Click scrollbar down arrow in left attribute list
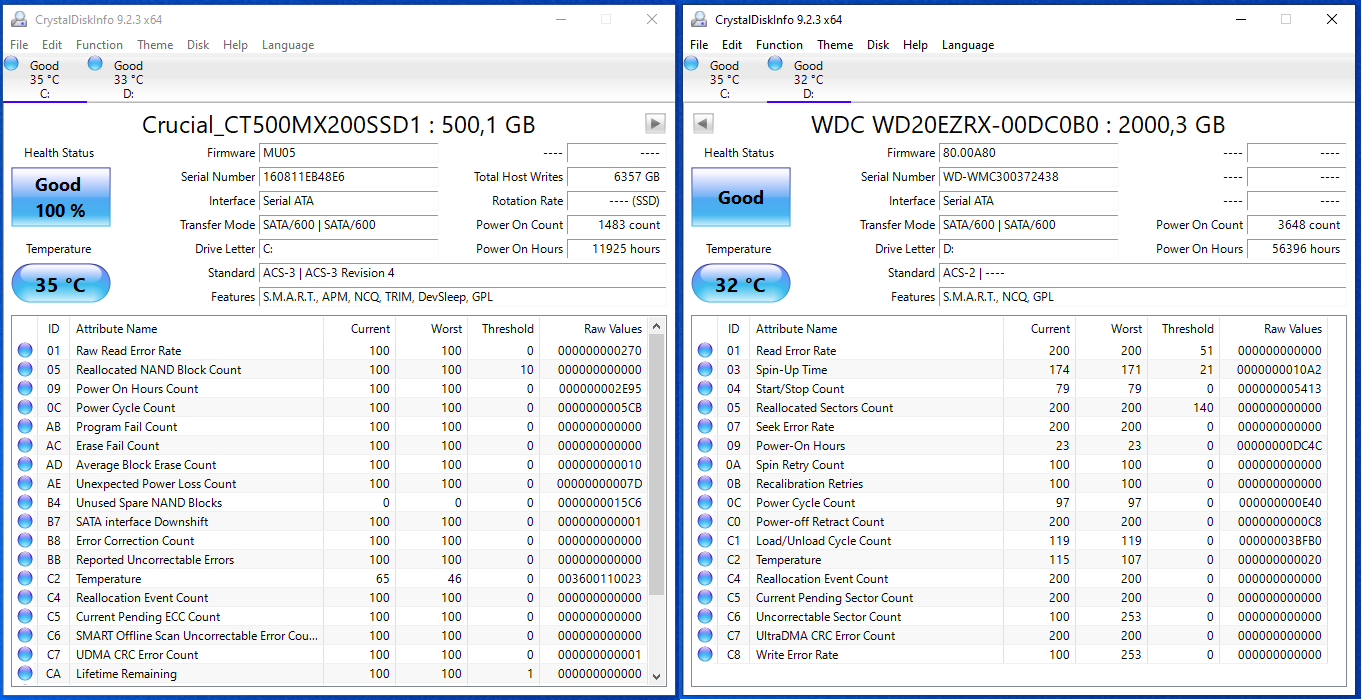Image resolution: width=1362 pixels, height=700 pixels. coord(657,676)
